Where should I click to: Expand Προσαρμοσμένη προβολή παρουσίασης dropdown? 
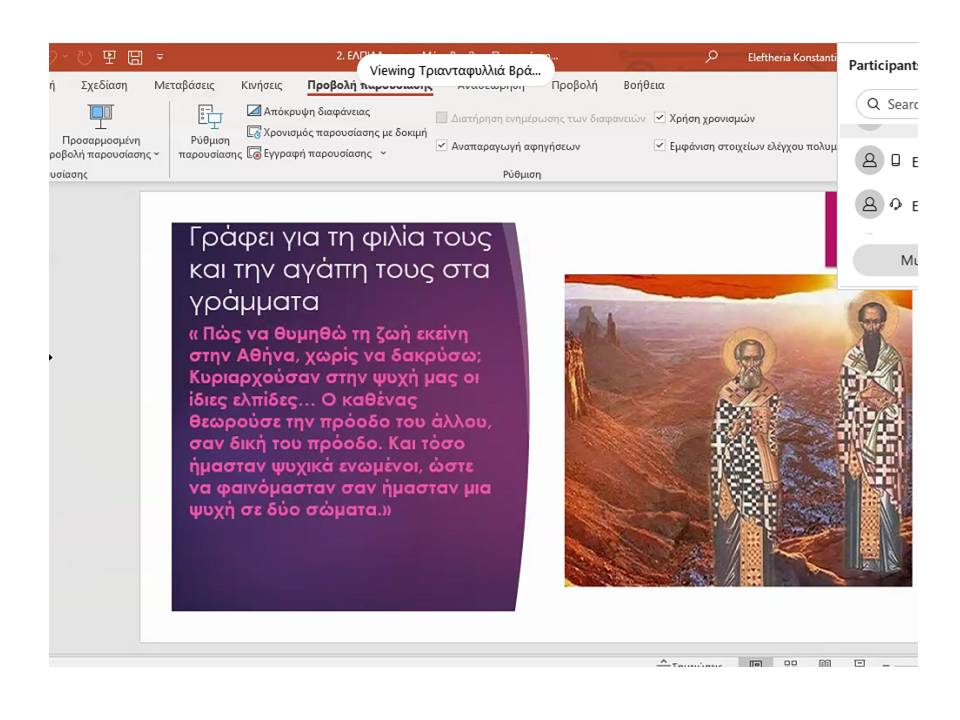101,147
